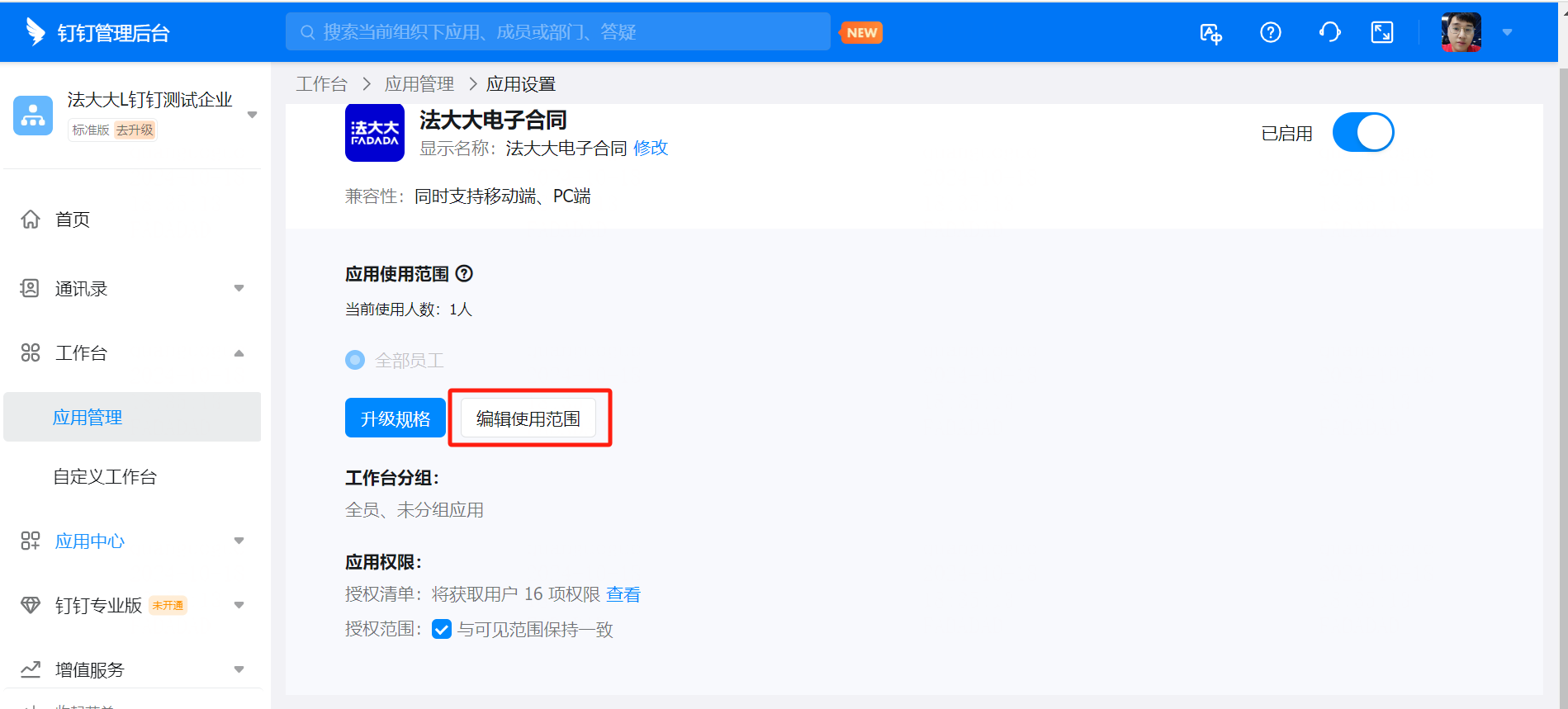Select the 全部员工 radio button
Image resolution: width=1568 pixels, height=709 pixels.
[x=355, y=360]
